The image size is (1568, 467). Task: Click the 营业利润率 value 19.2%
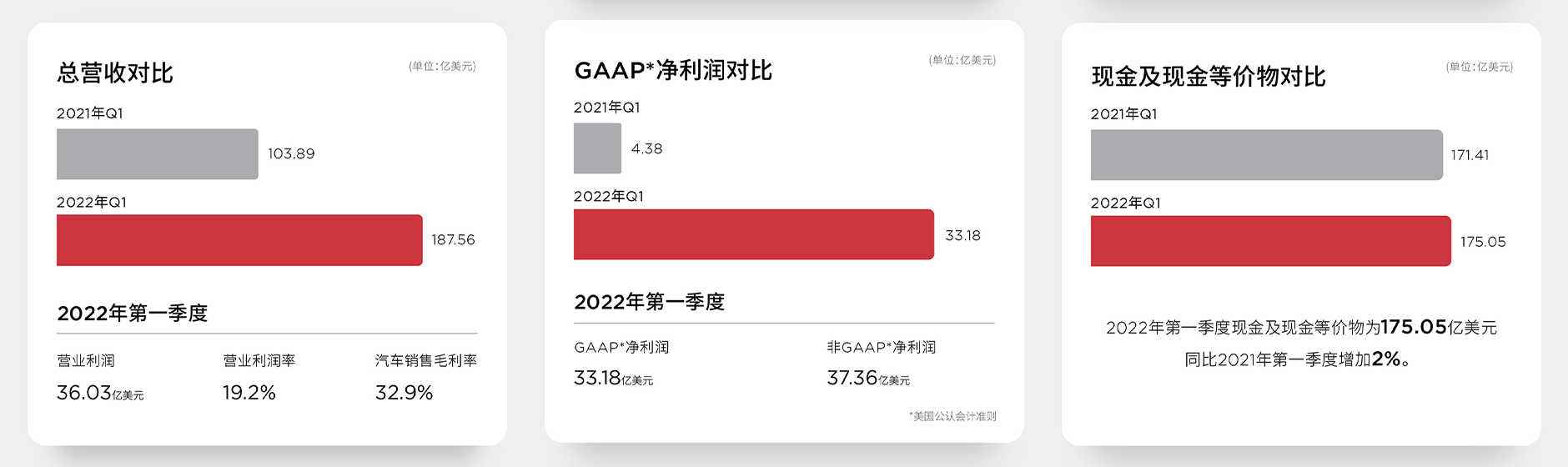click(x=249, y=393)
